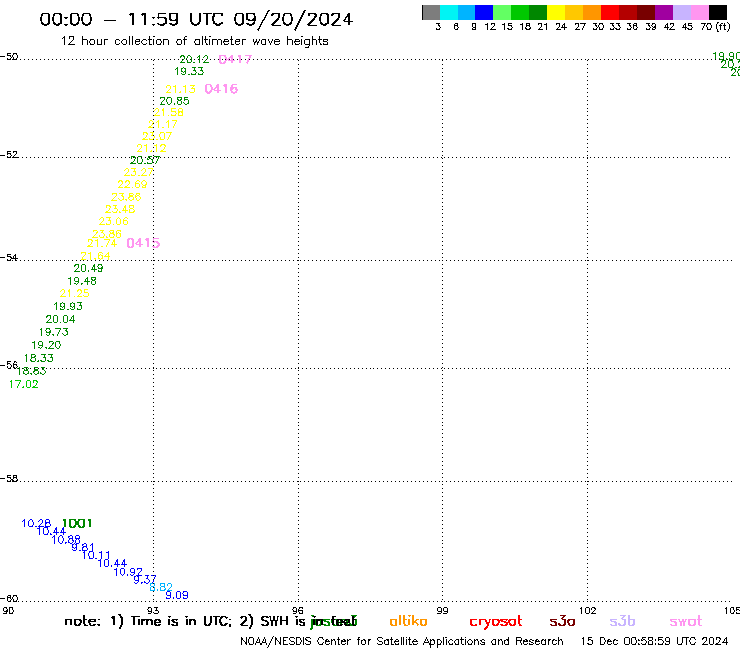Click the subtitle '12 hour collection of altimeter wave heights'
740x650 pixels.
194,41
